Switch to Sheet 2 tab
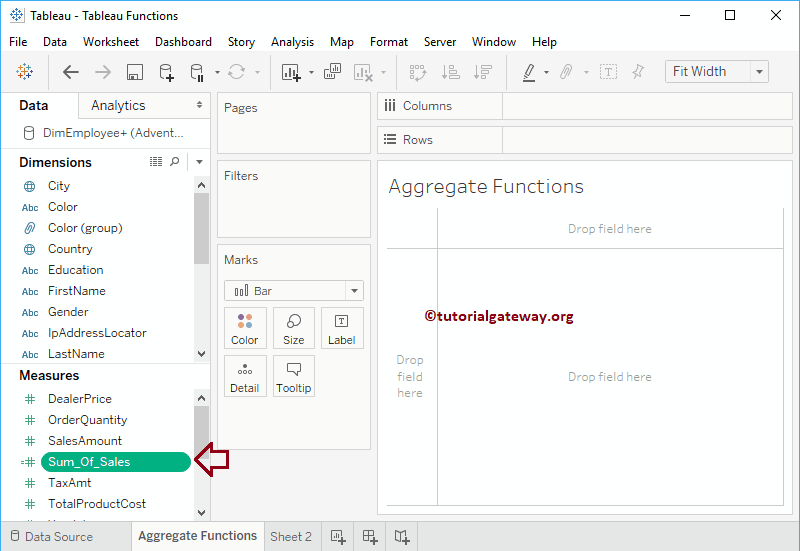This screenshot has width=800, height=551. coord(291,537)
